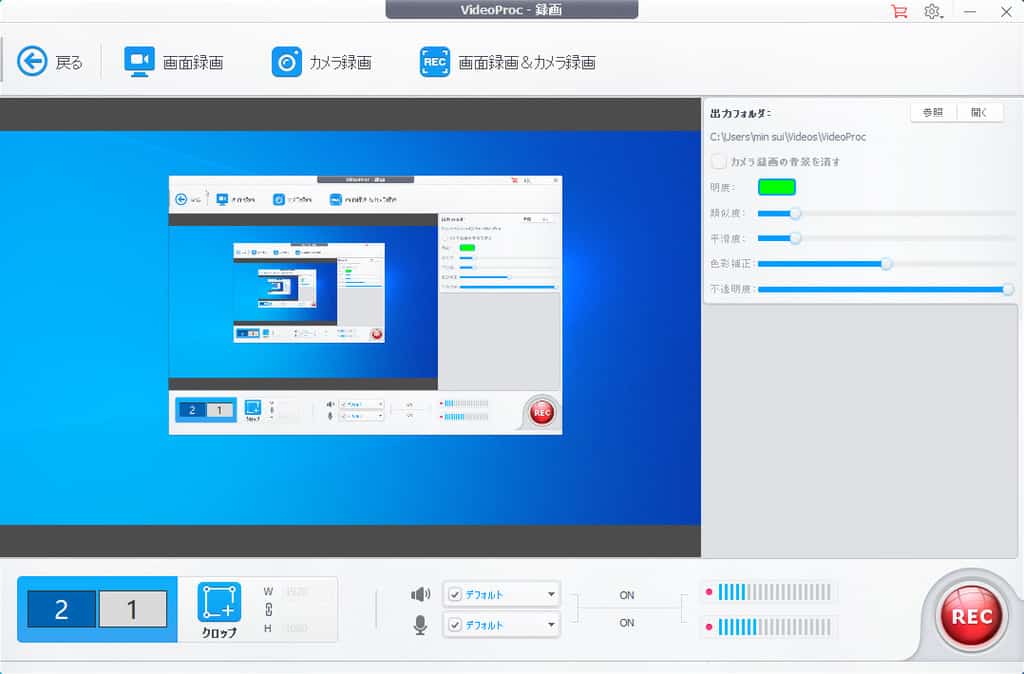Click 開く to open output folder

click(979, 113)
